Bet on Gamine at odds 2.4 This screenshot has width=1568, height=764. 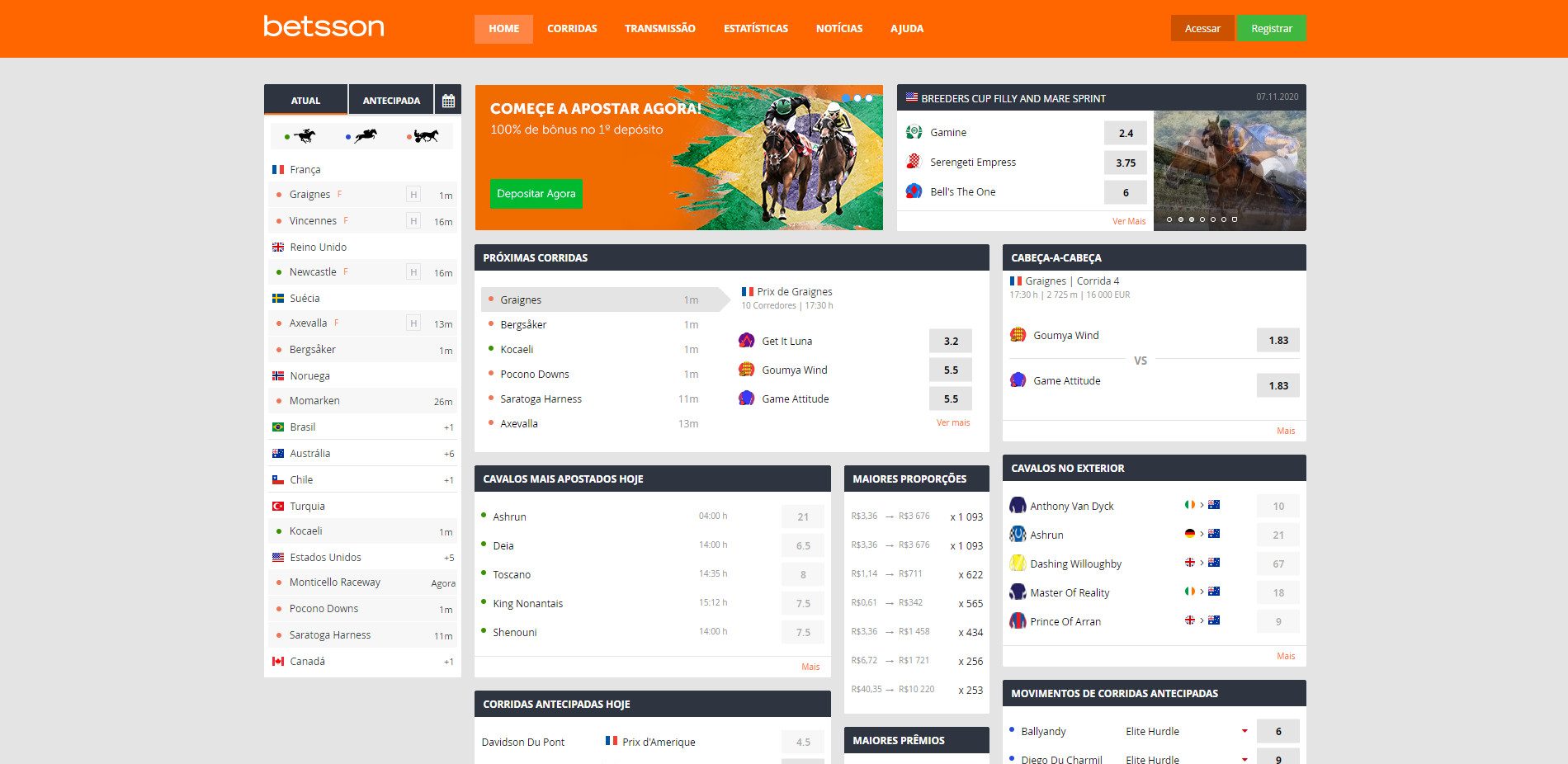point(1126,133)
